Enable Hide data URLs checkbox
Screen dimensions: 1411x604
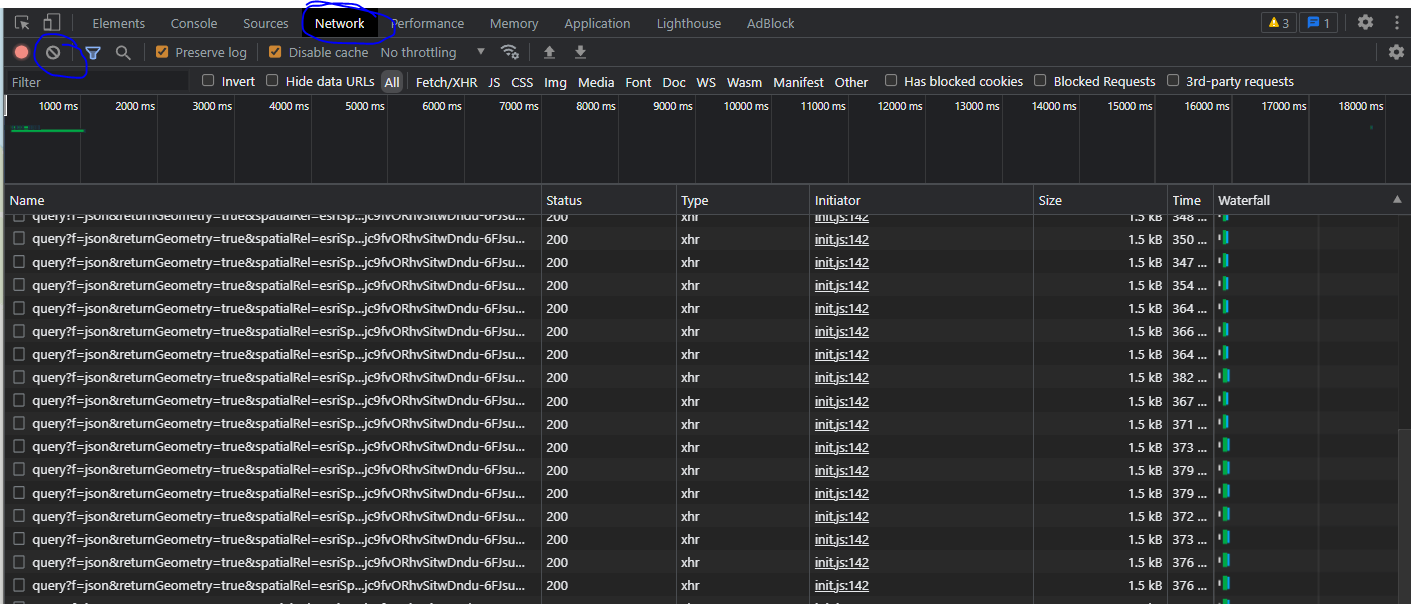click(x=272, y=81)
